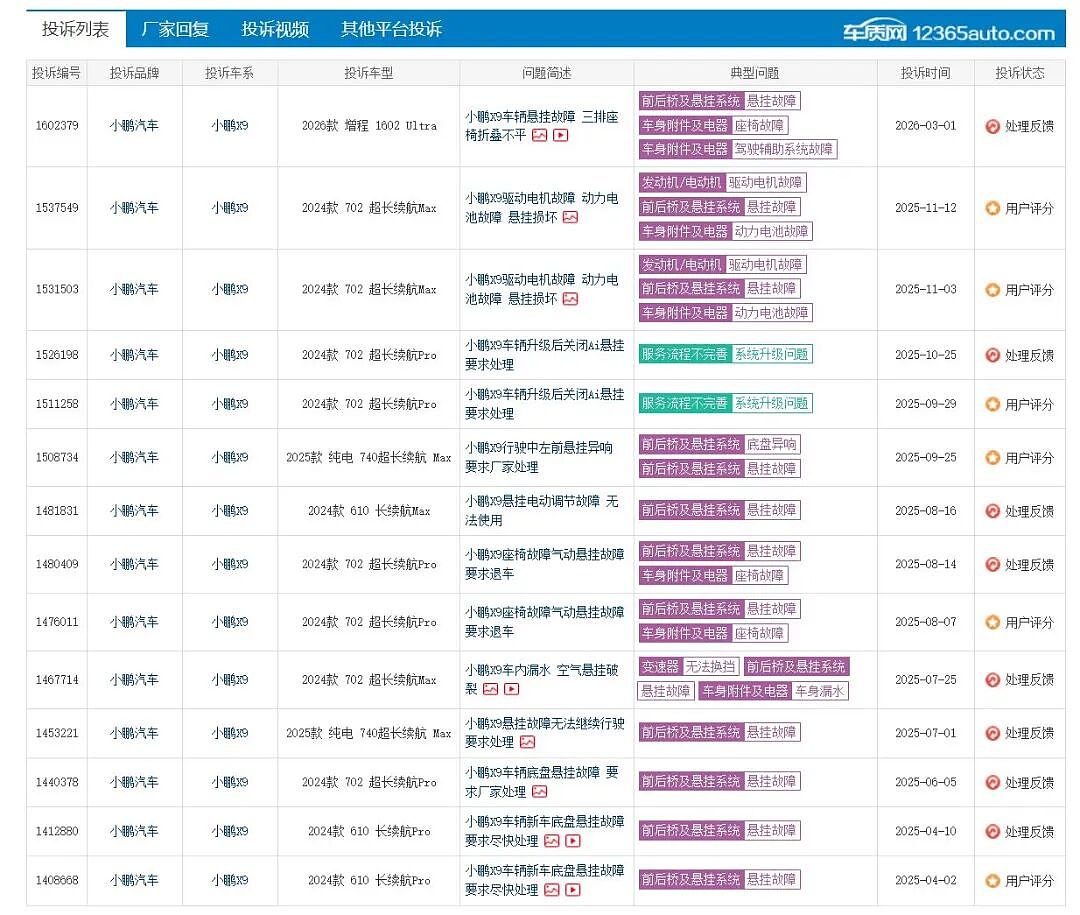
Task: Play video icon in complaint 1408668 description
Action: pyautogui.click(x=573, y=890)
